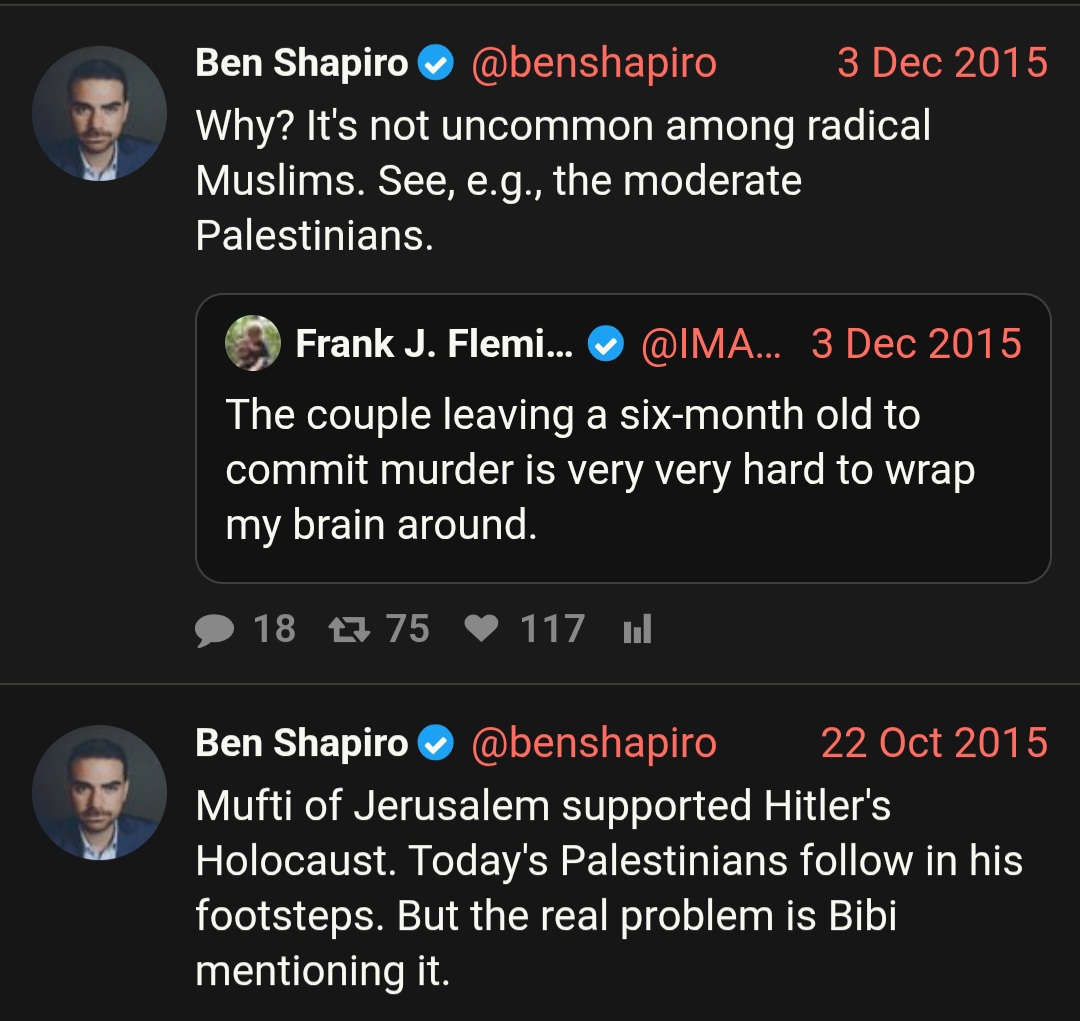Click the quoted tweet's 3 Dec 2015 date
The height and width of the screenshot is (1021, 1080).
coord(916,343)
